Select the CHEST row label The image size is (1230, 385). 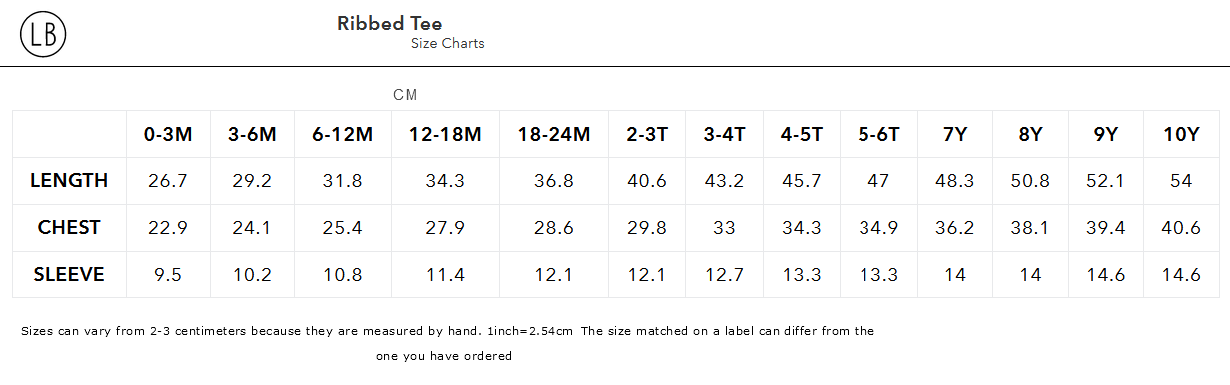[69, 228]
